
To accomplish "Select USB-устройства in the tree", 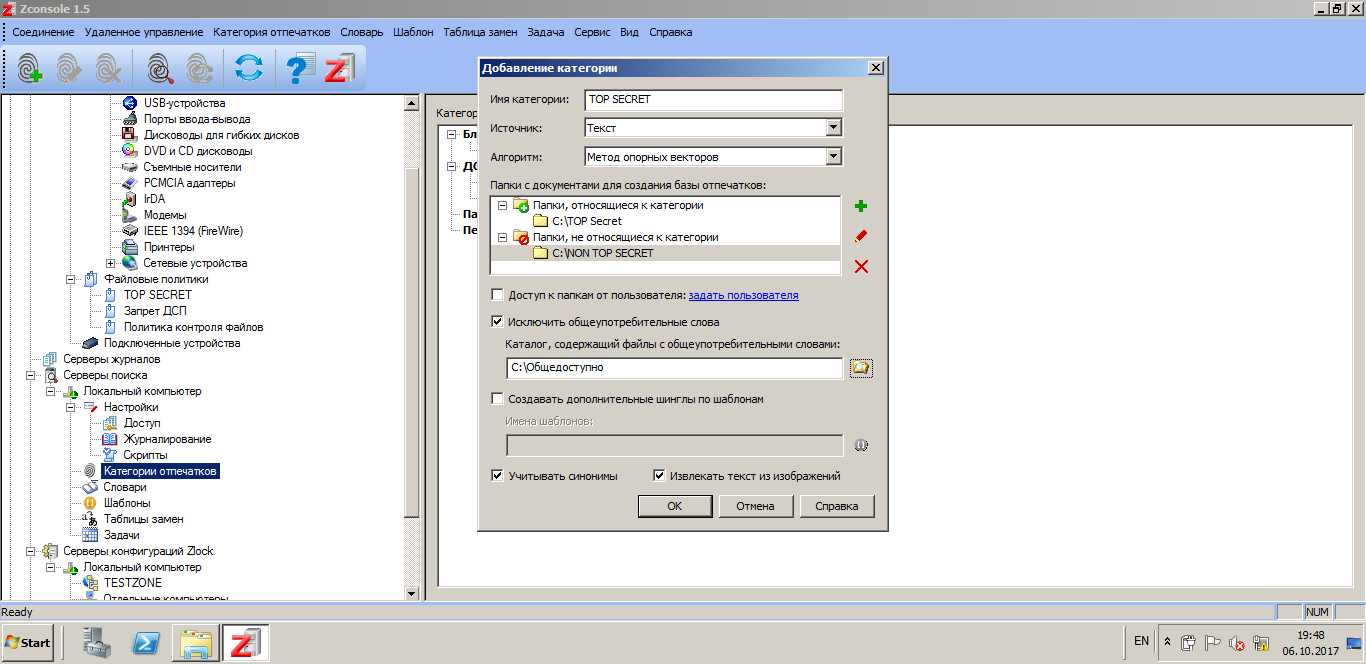I will pyautogui.click(x=184, y=103).
